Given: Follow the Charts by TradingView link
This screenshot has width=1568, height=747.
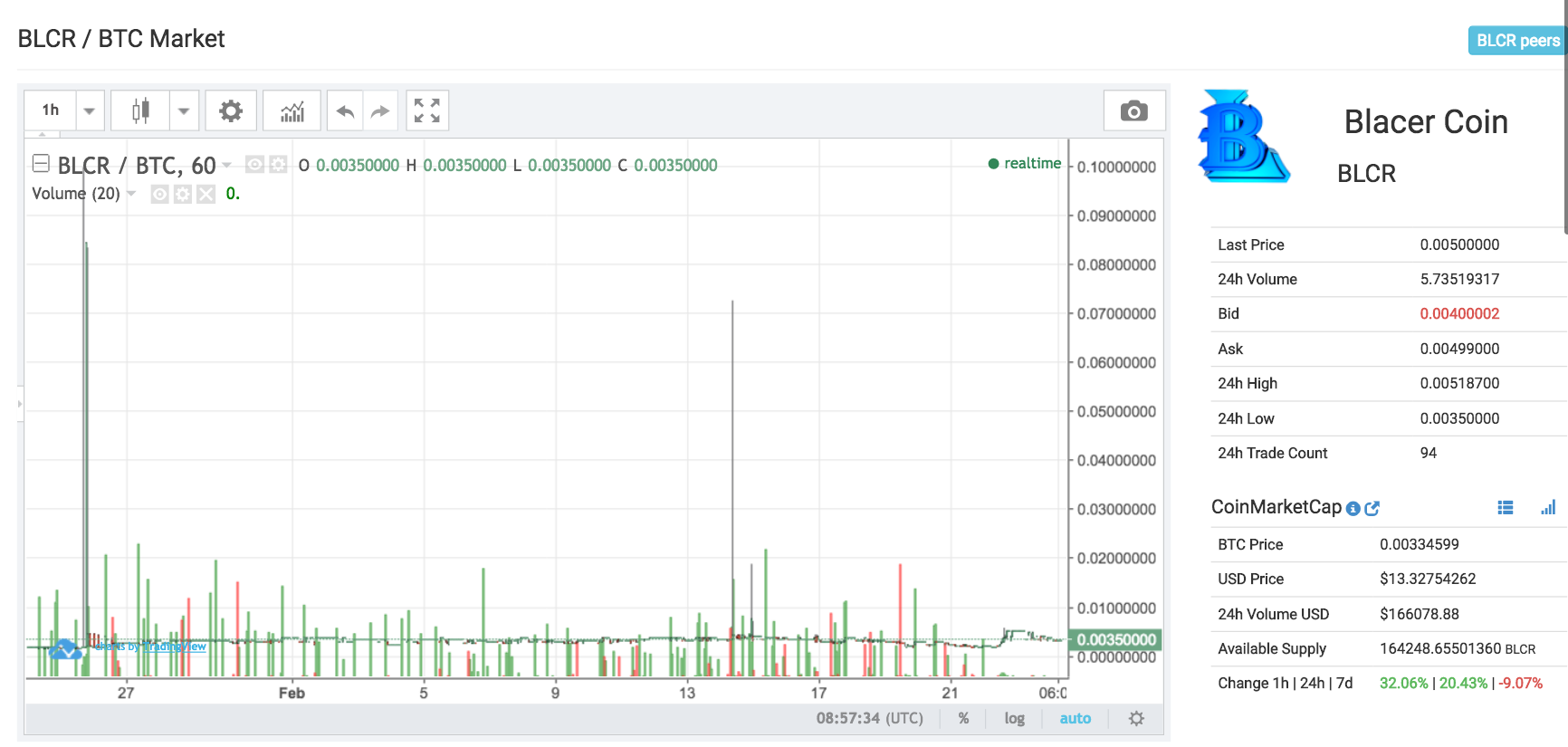Looking at the screenshot, I should tap(151, 646).
